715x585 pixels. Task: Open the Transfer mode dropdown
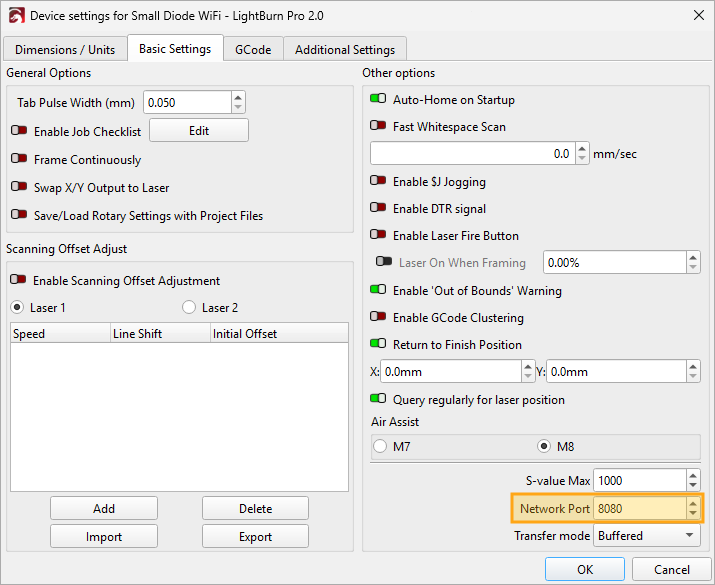point(647,536)
